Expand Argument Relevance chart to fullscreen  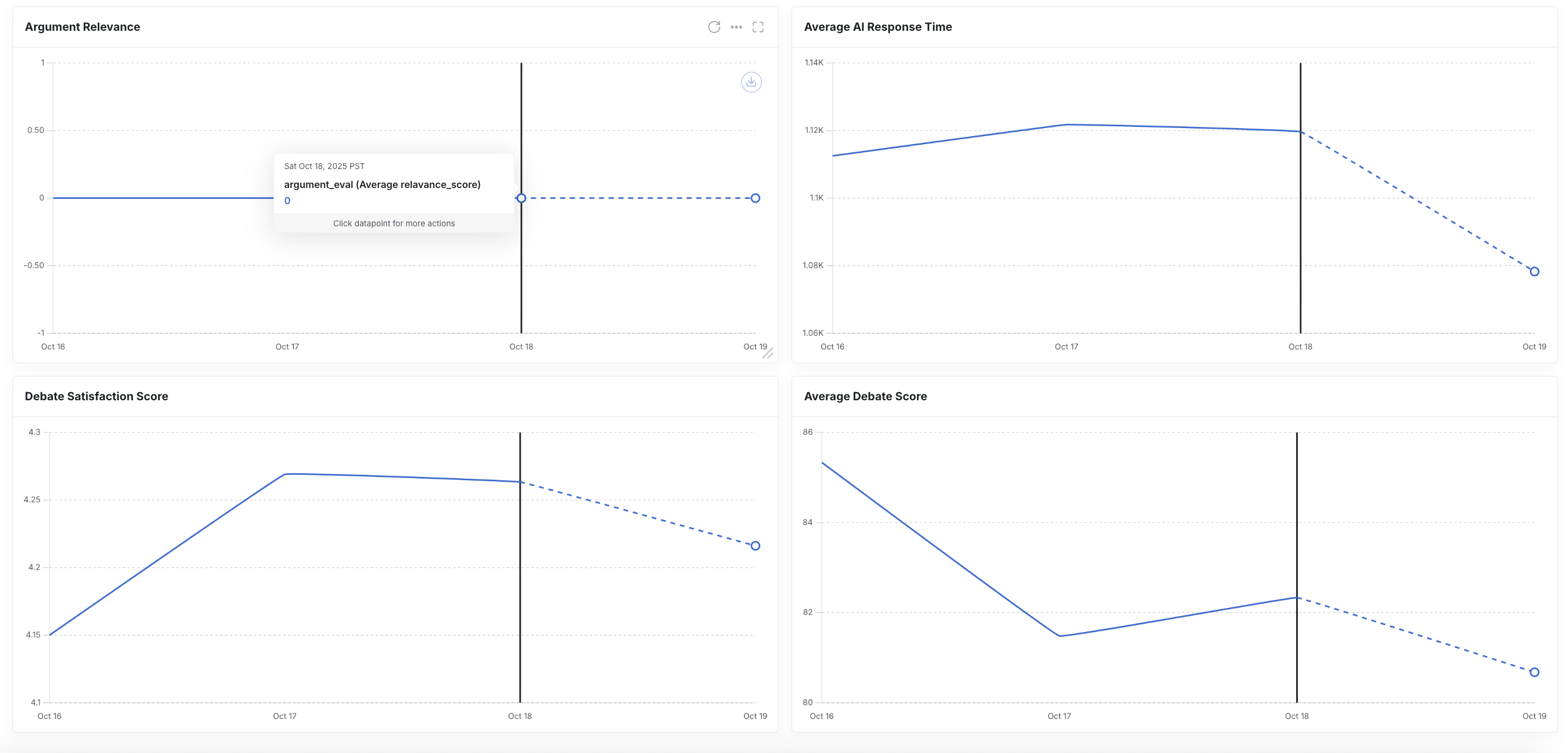pos(758,27)
